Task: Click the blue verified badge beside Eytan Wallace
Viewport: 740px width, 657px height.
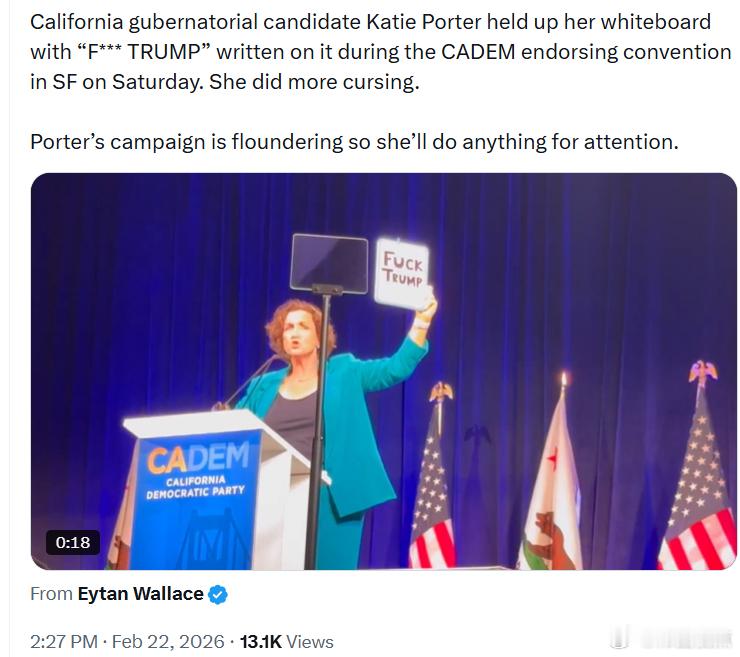Action: click(x=218, y=594)
